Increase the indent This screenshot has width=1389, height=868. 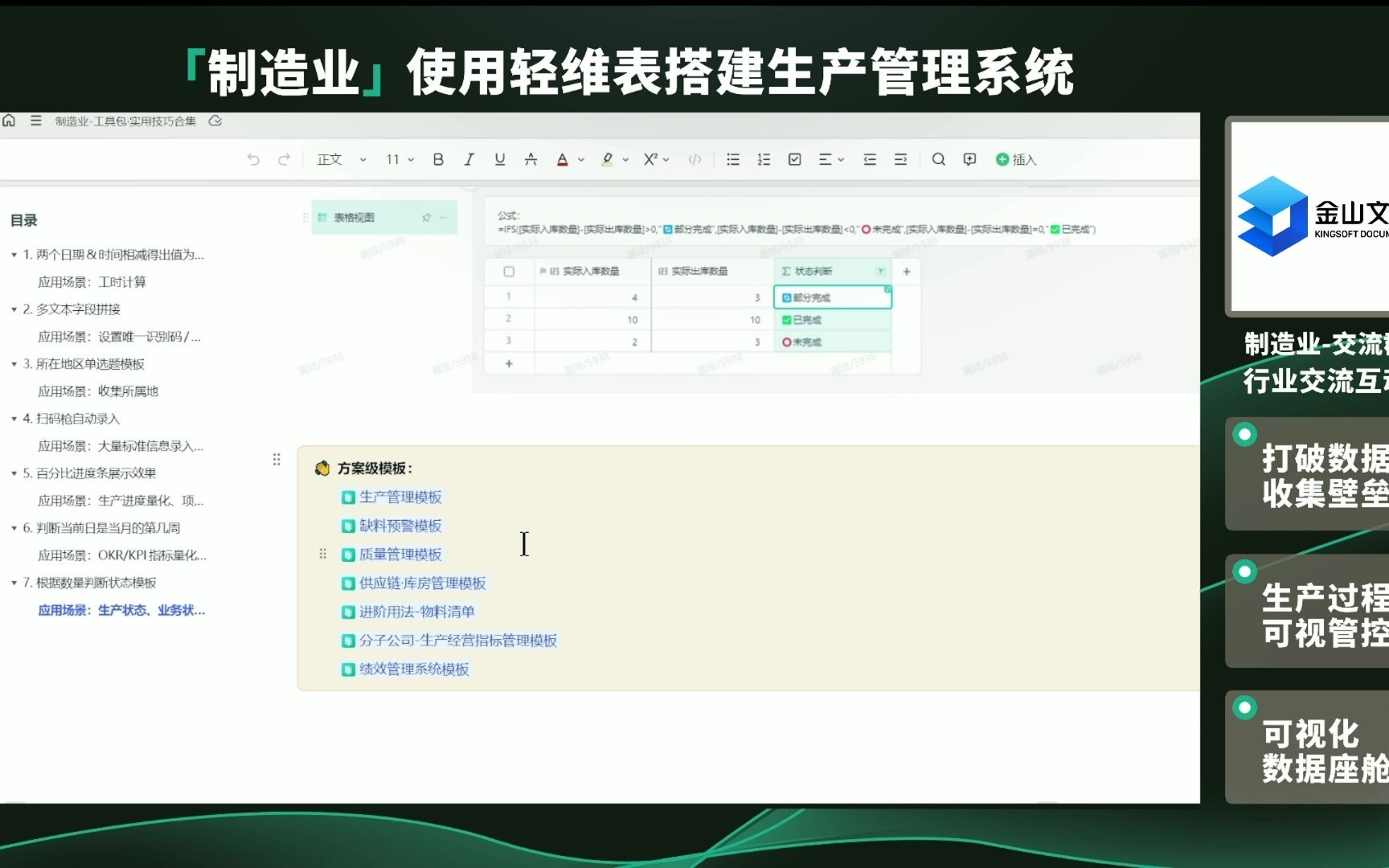[900, 159]
